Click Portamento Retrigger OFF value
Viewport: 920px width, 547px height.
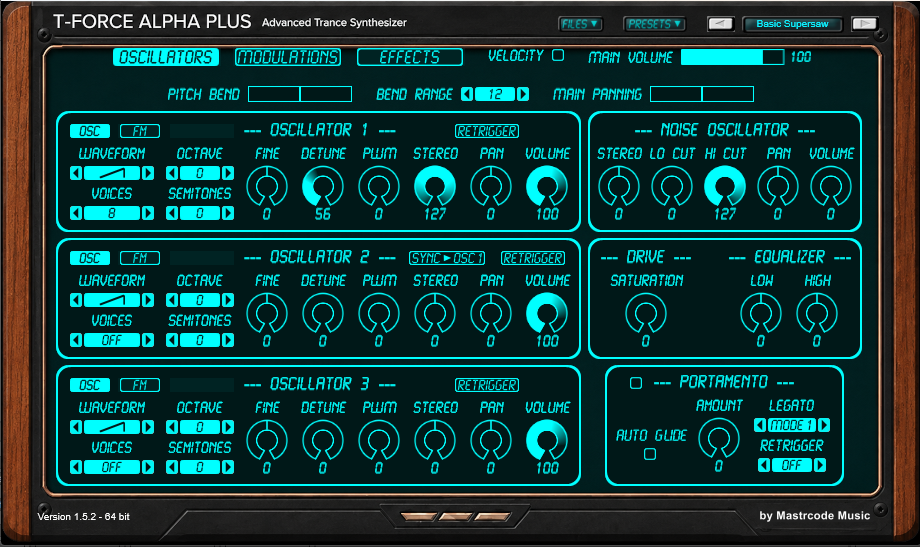pyautogui.click(x=792, y=465)
